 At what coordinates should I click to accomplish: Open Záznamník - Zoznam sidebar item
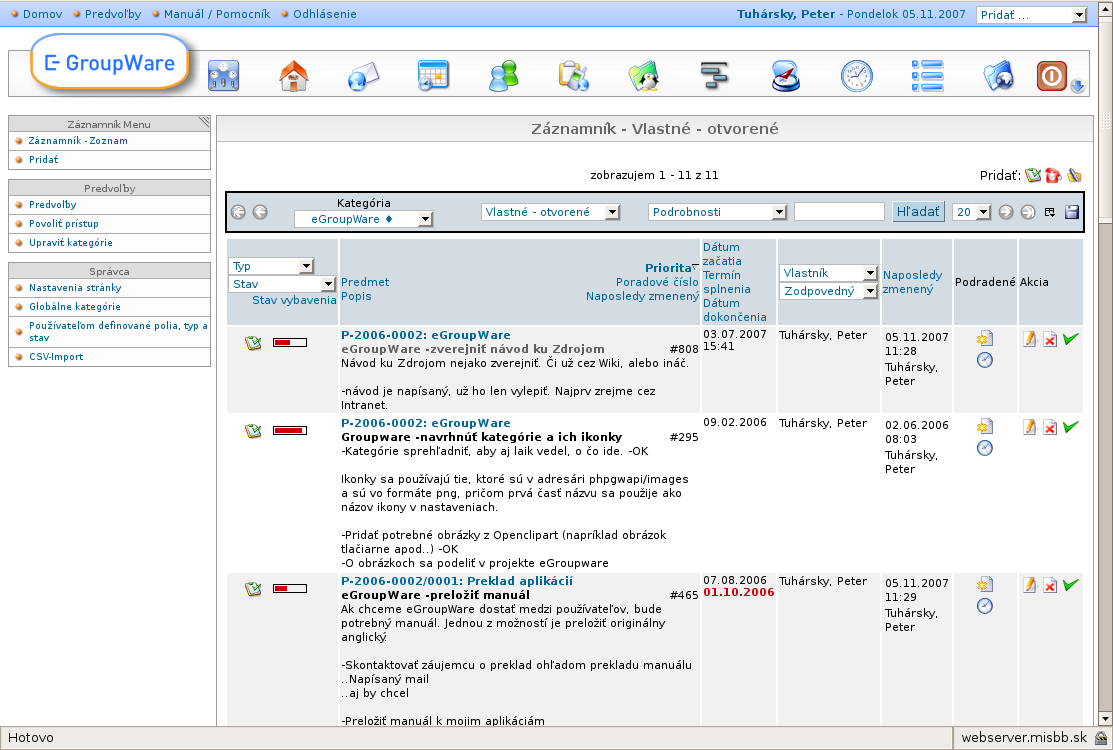coord(78,140)
